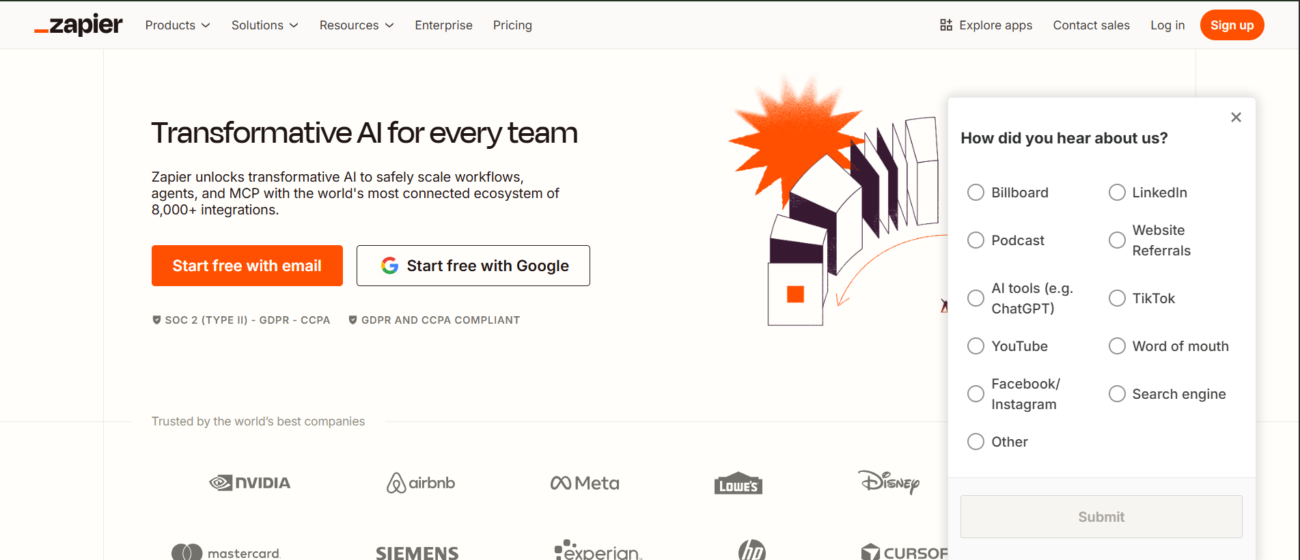Expand the Products dropdown menu
1300x560 pixels.
point(177,25)
